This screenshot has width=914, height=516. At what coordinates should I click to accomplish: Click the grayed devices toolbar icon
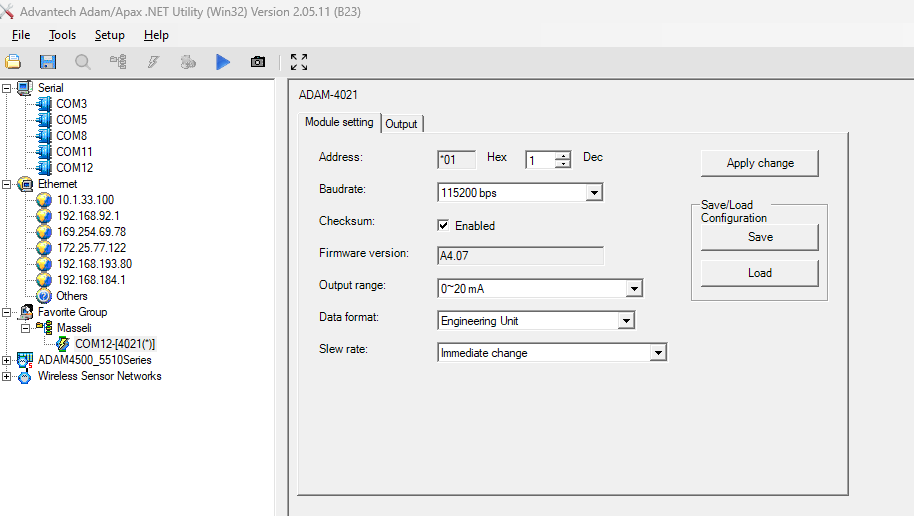(188, 62)
